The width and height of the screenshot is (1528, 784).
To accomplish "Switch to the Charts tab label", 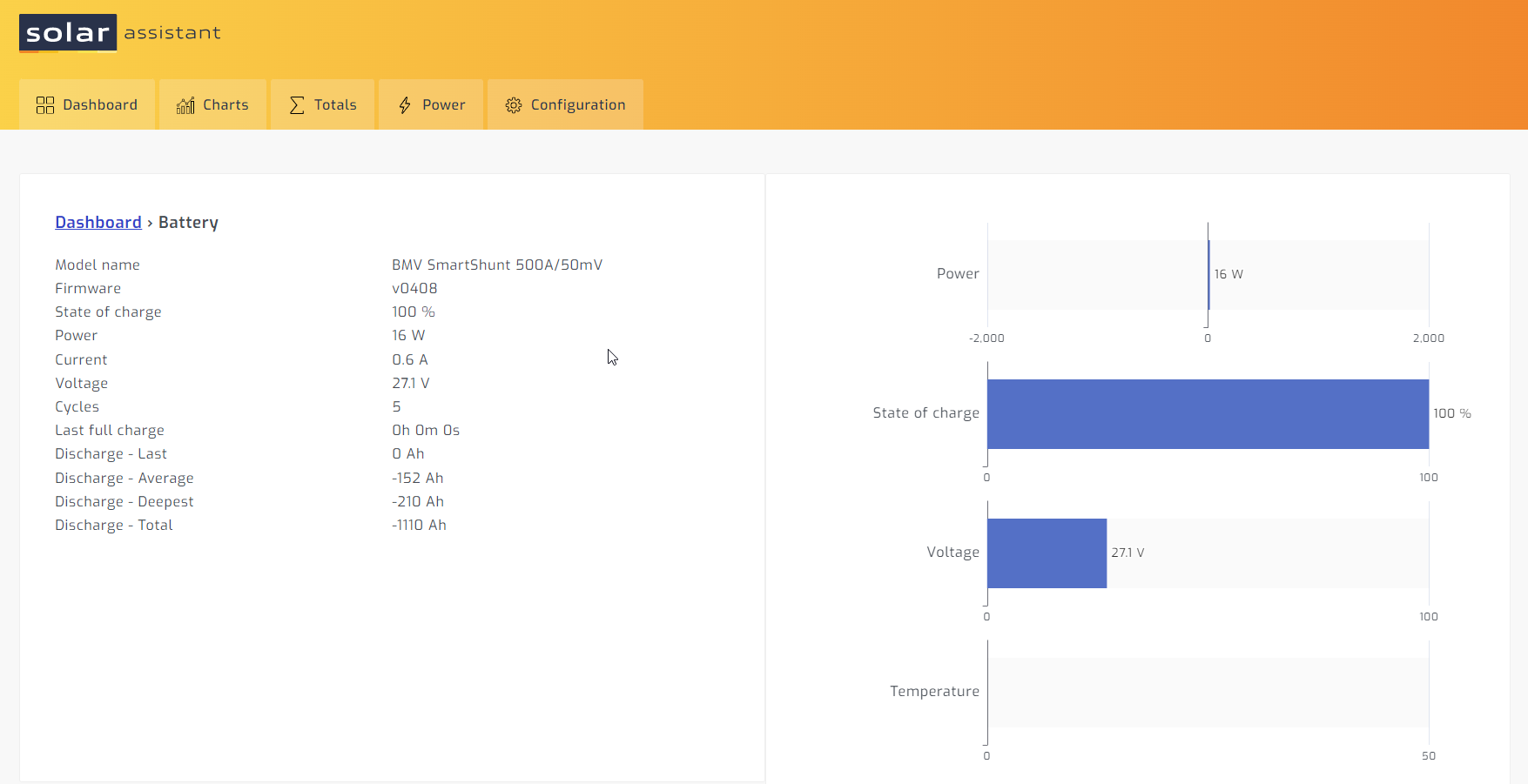I will click(225, 104).
